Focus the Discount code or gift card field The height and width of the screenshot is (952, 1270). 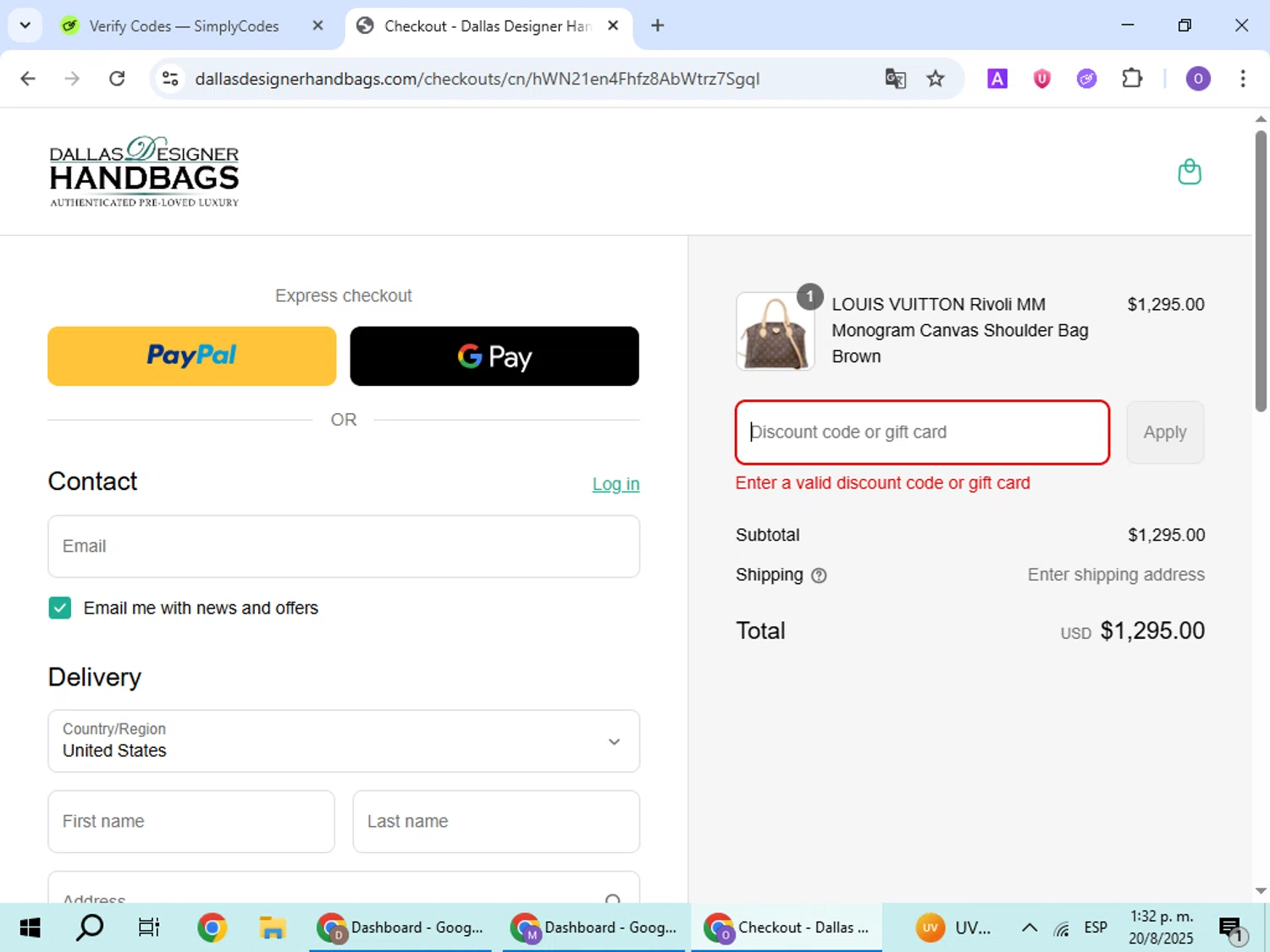[922, 432]
